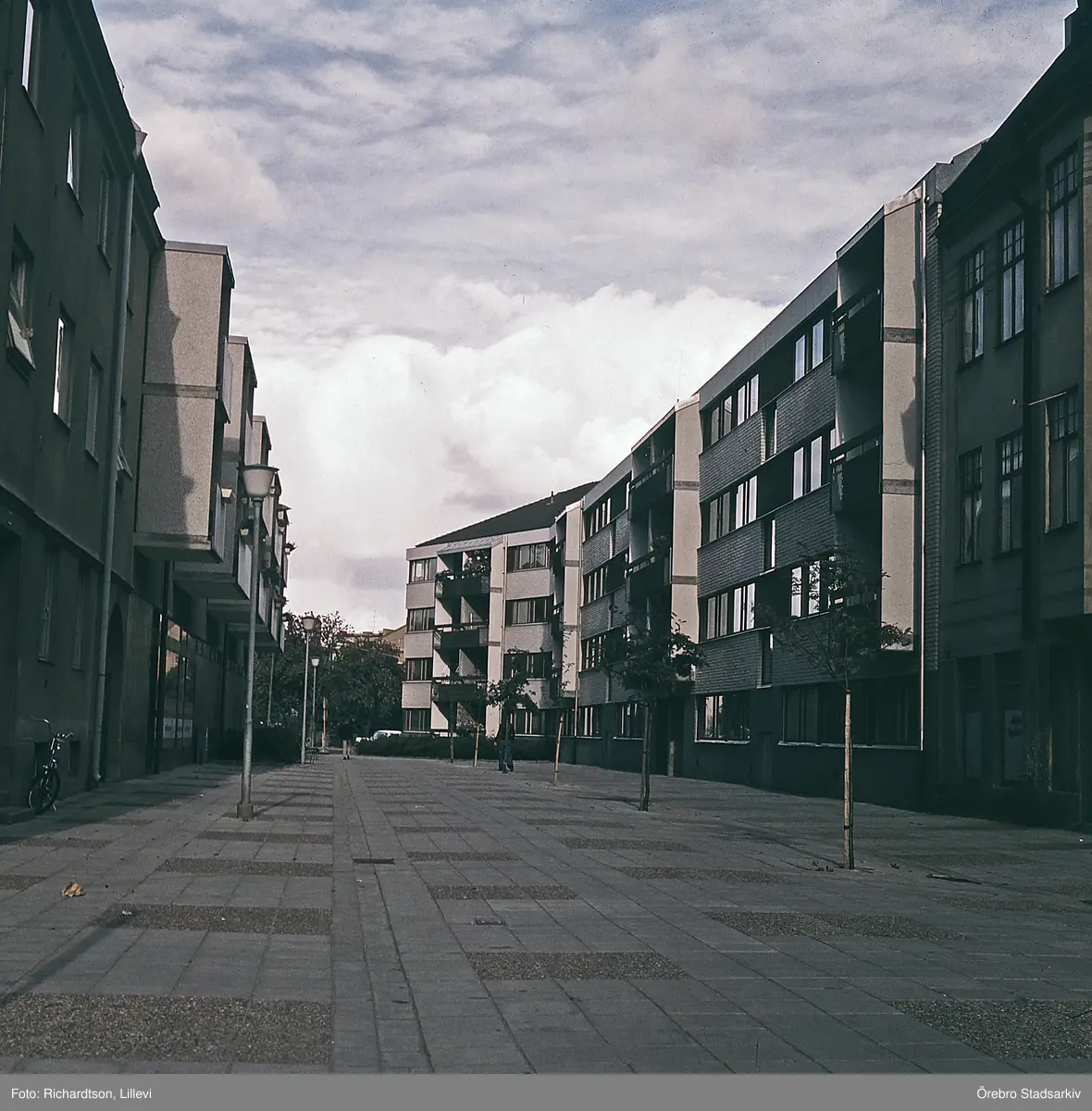Image resolution: width=1092 pixels, height=1111 pixels.
Task: Click the drain cover in the central paving
Action: click(x=366, y=861)
